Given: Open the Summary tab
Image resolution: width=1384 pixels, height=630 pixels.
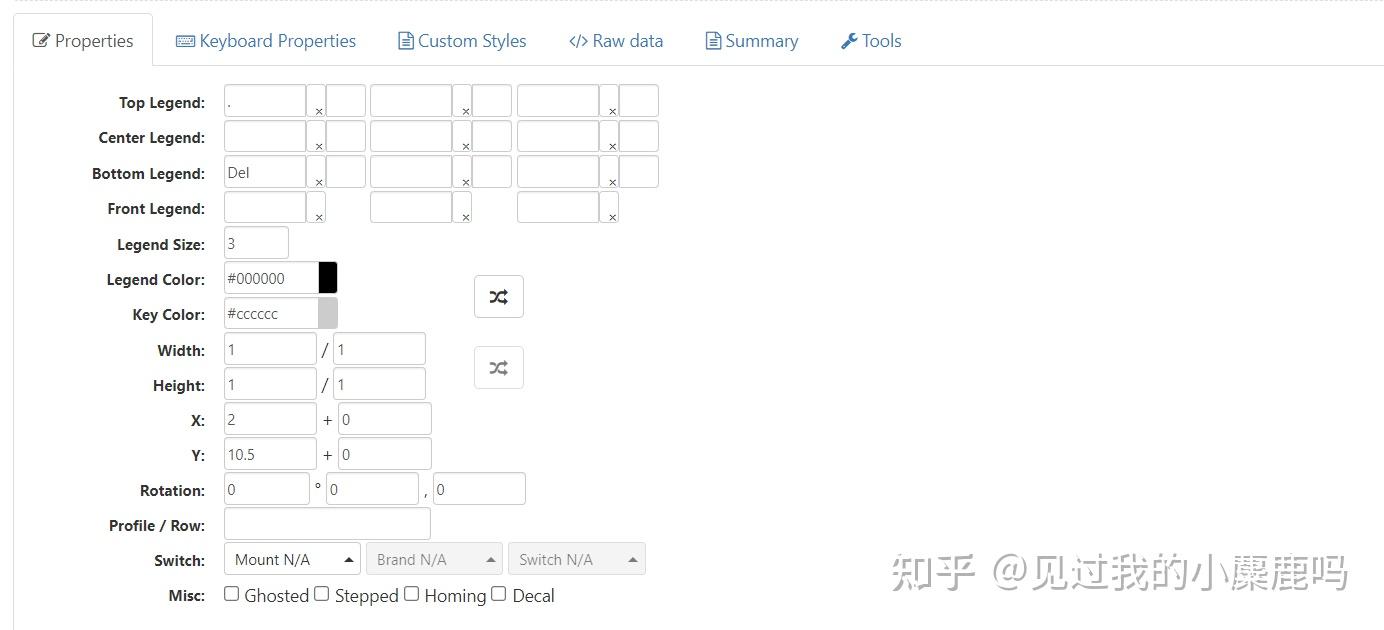Looking at the screenshot, I should pyautogui.click(x=752, y=41).
